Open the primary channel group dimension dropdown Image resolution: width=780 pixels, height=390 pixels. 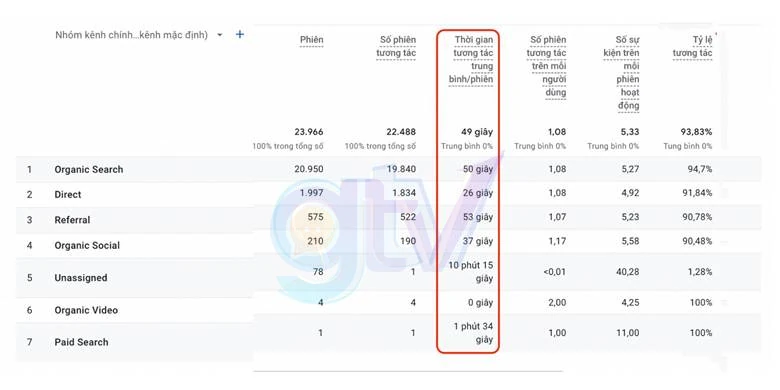[x=138, y=35]
